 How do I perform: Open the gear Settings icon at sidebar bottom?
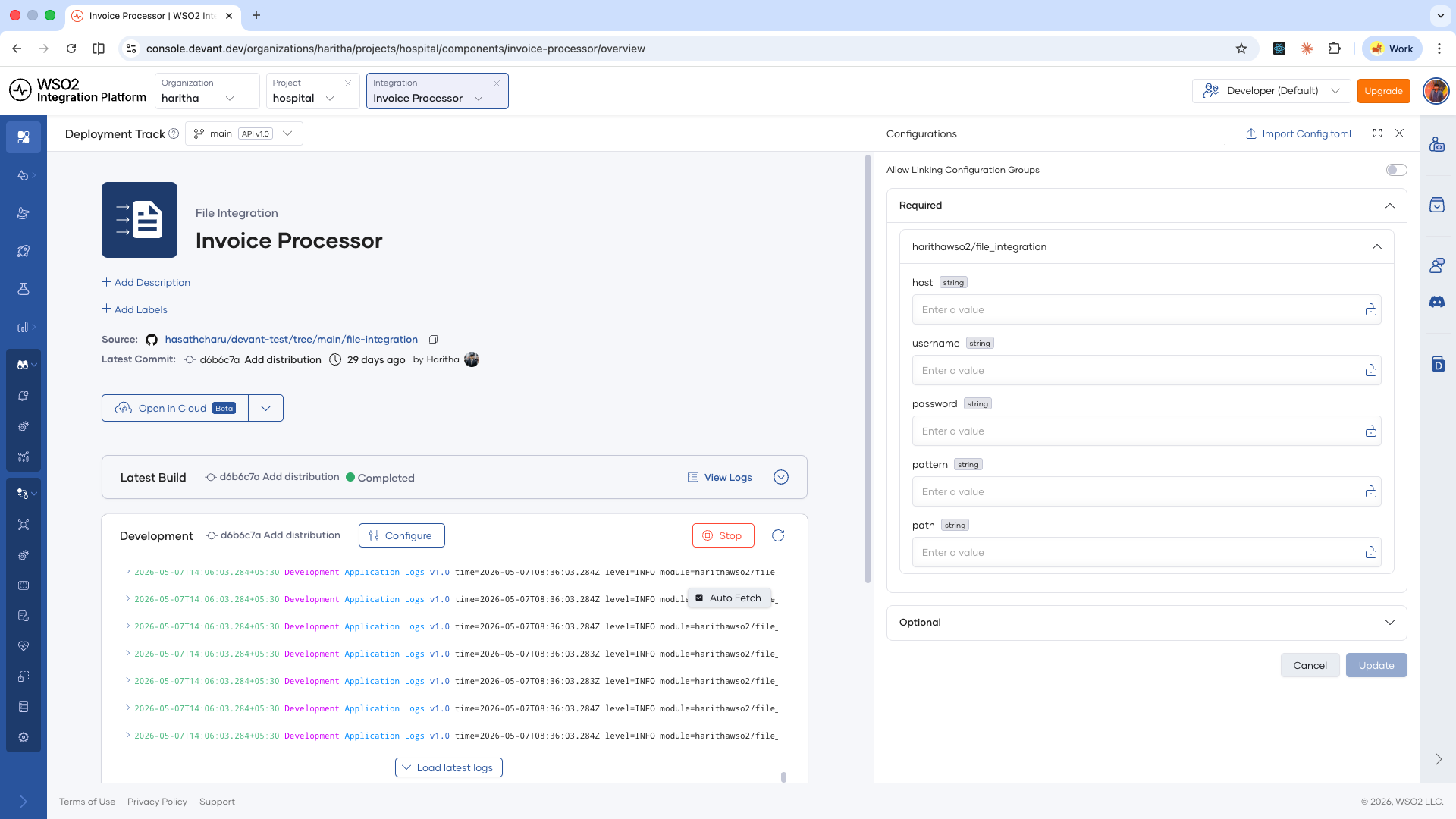coord(24,737)
